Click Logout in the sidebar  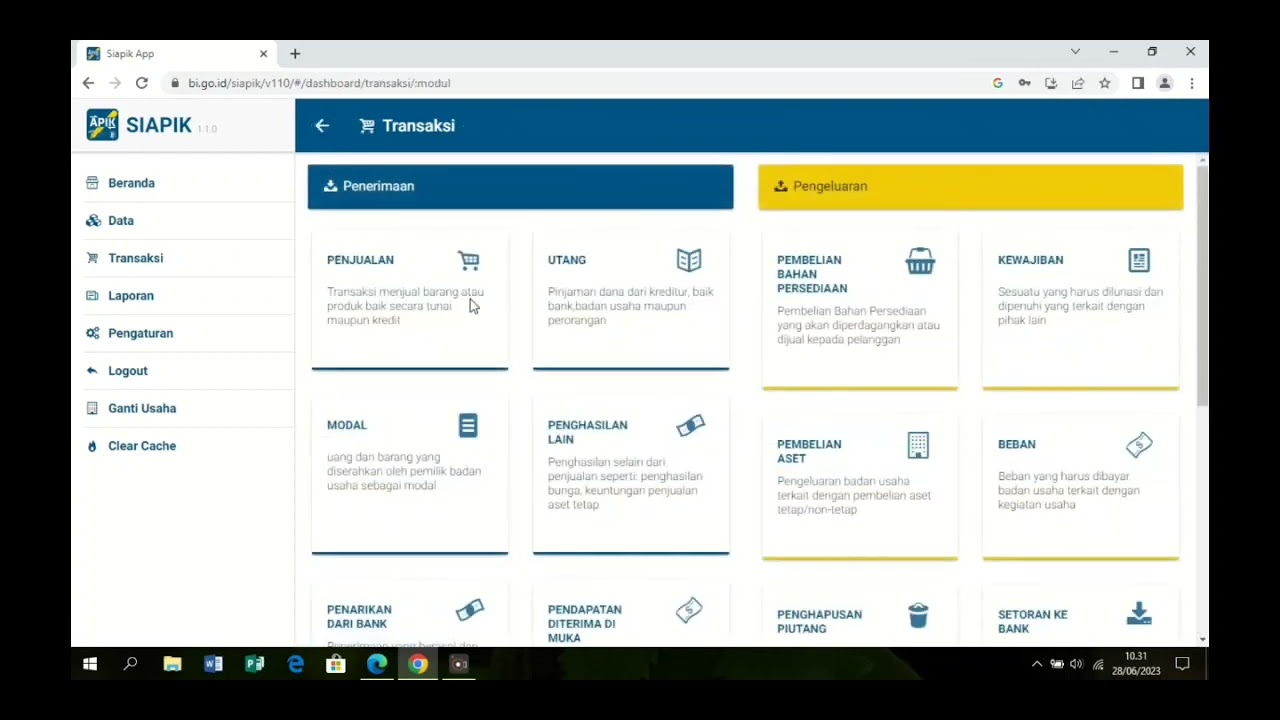click(127, 371)
